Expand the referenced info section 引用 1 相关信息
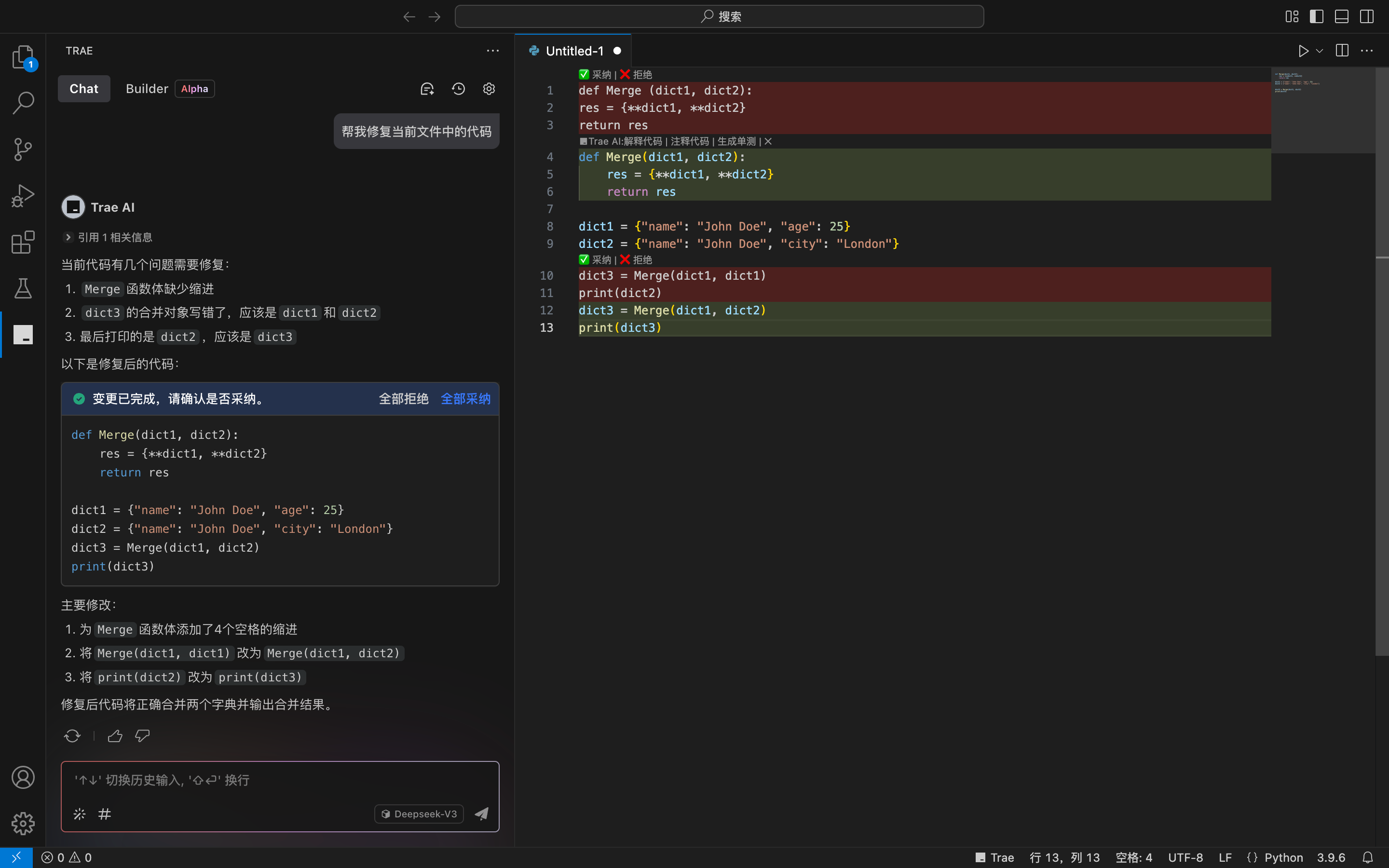This screenshot has height=868, width=1389. [108, 237]
